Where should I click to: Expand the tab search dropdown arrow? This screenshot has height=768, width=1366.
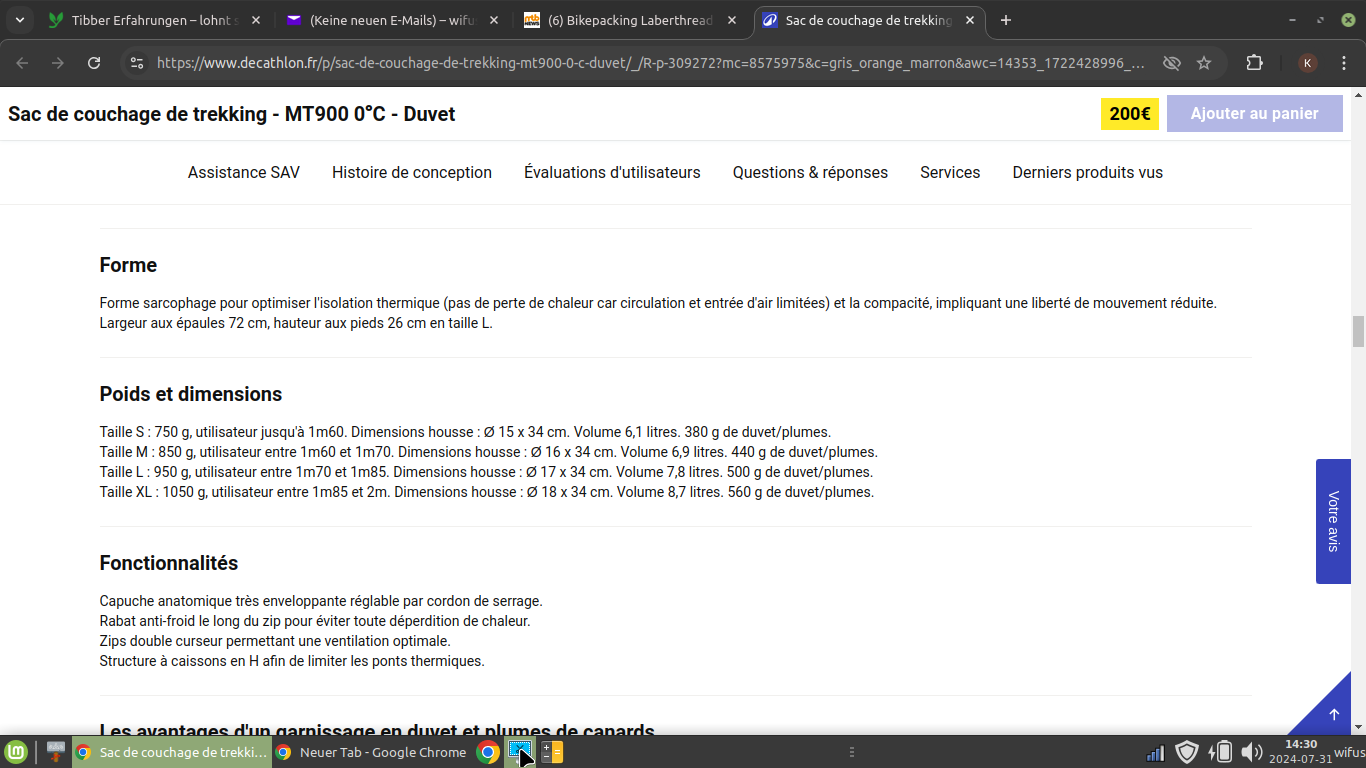[21, 20]
